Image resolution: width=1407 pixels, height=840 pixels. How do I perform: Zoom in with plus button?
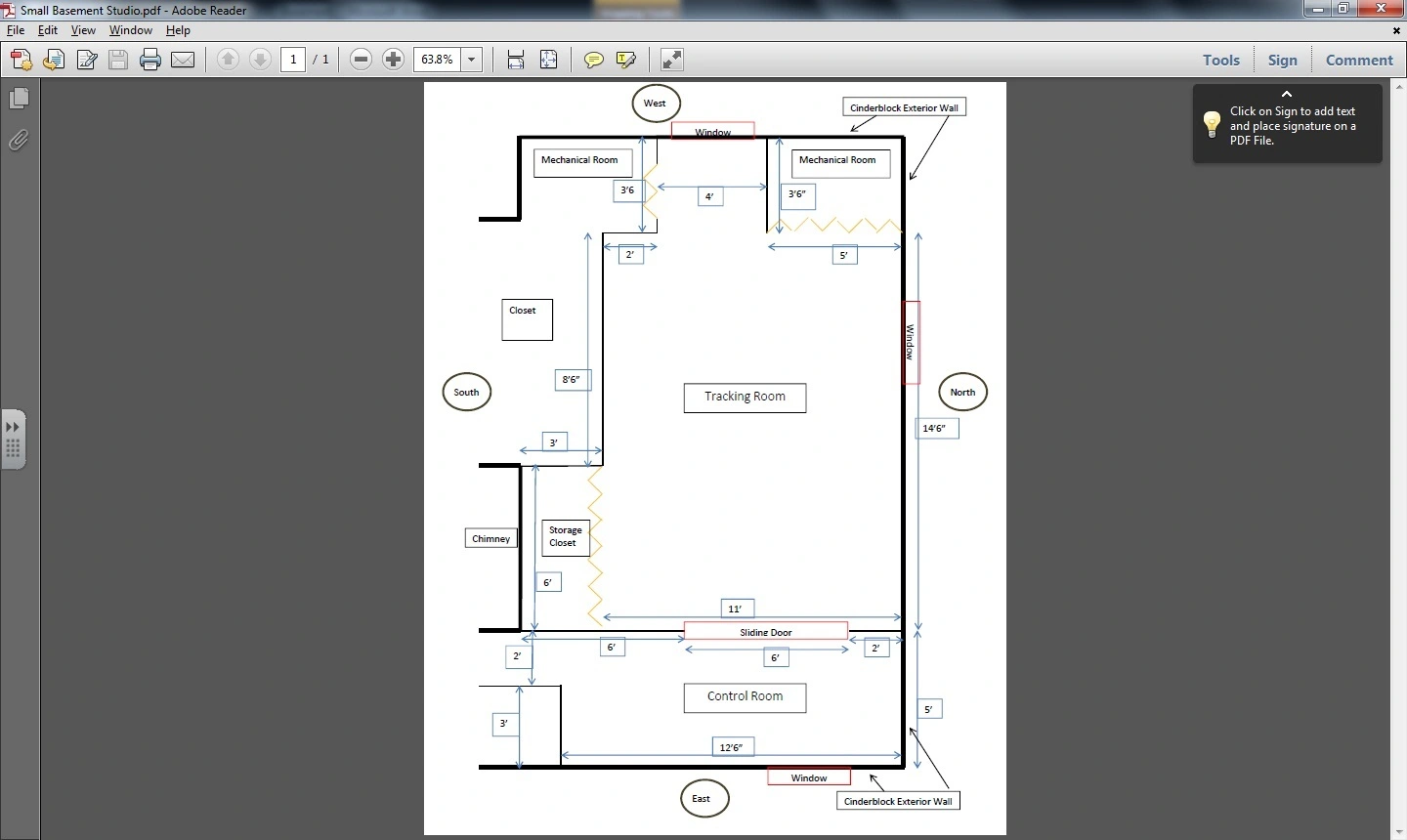tap(393, 60)
